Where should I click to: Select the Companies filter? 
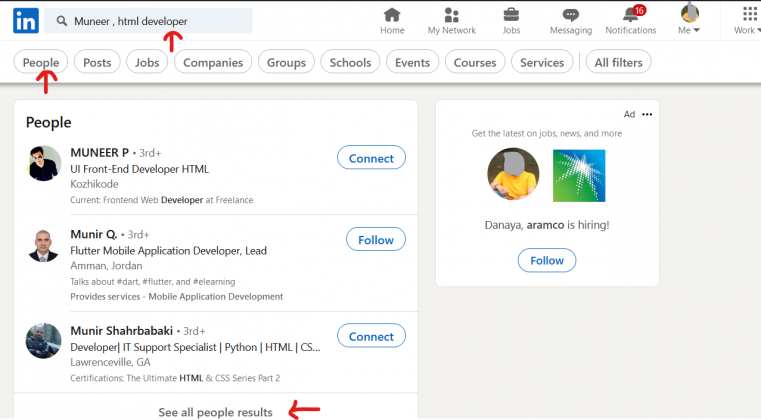pos(213,62)
